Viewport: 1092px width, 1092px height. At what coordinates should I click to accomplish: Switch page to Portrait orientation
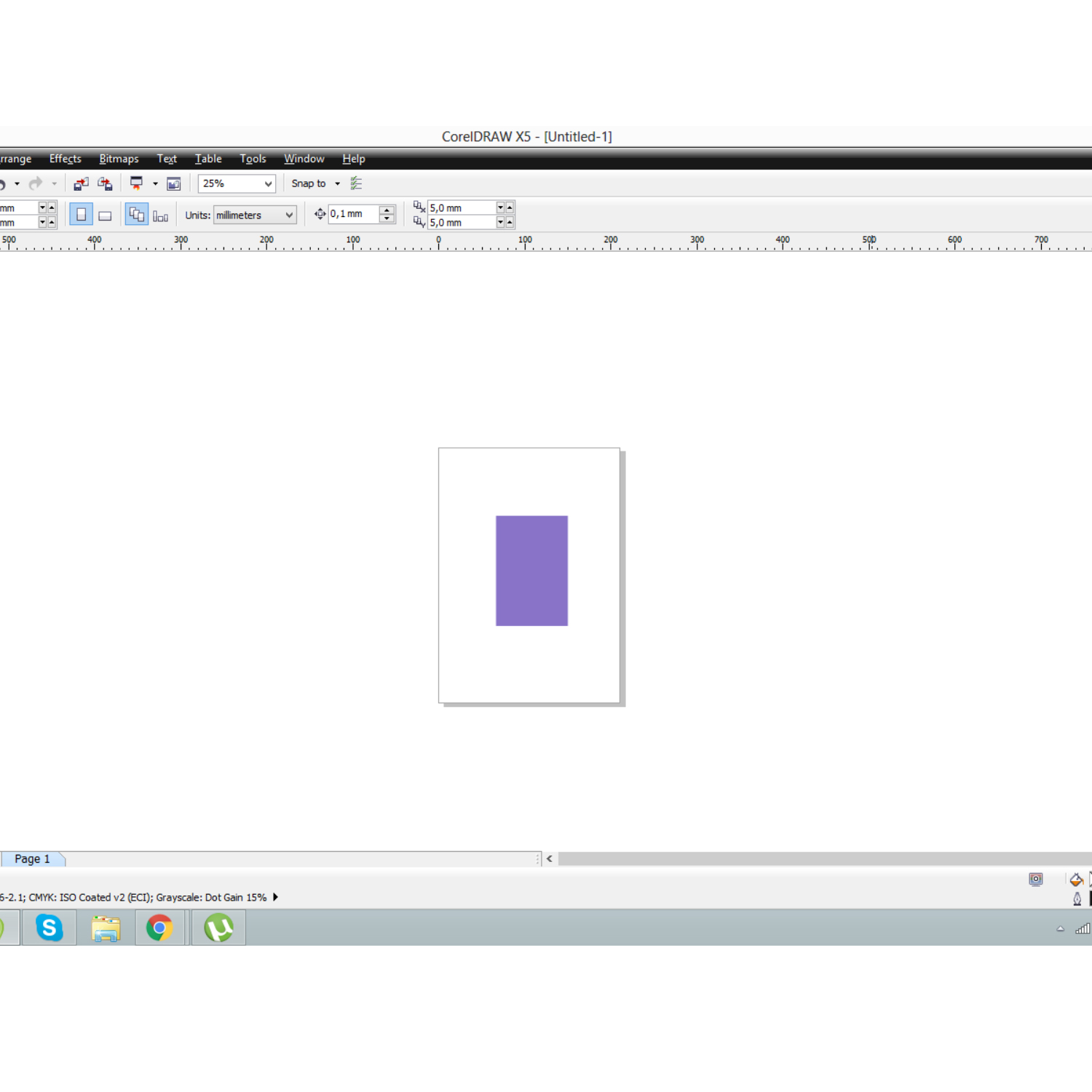(x=81, y=215)
